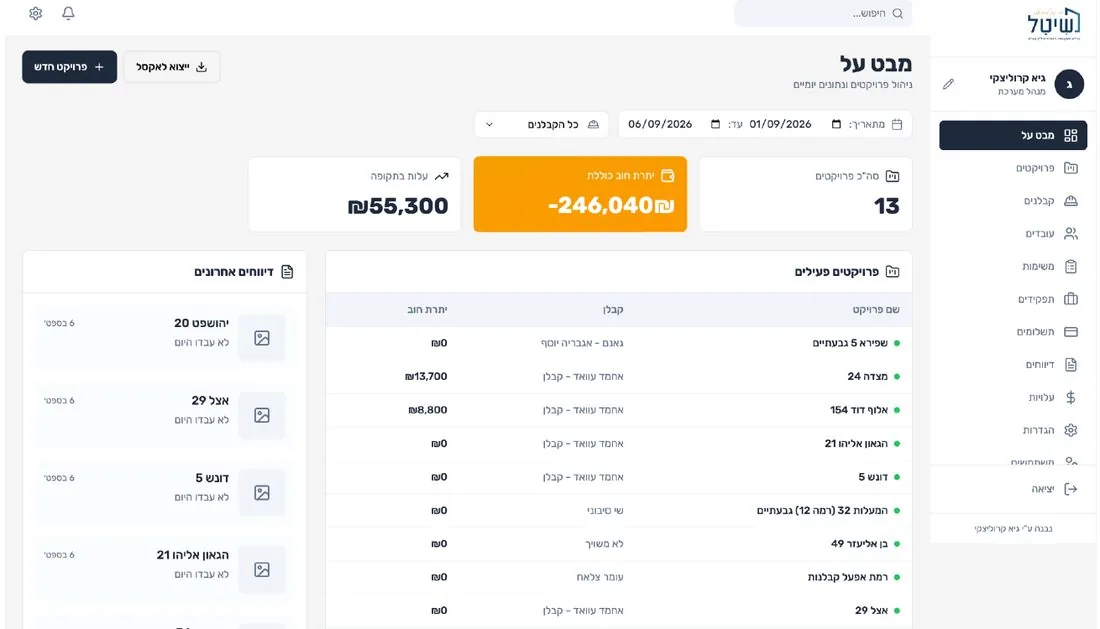Edit profile with the pencil icon

(x=948, y=84)
